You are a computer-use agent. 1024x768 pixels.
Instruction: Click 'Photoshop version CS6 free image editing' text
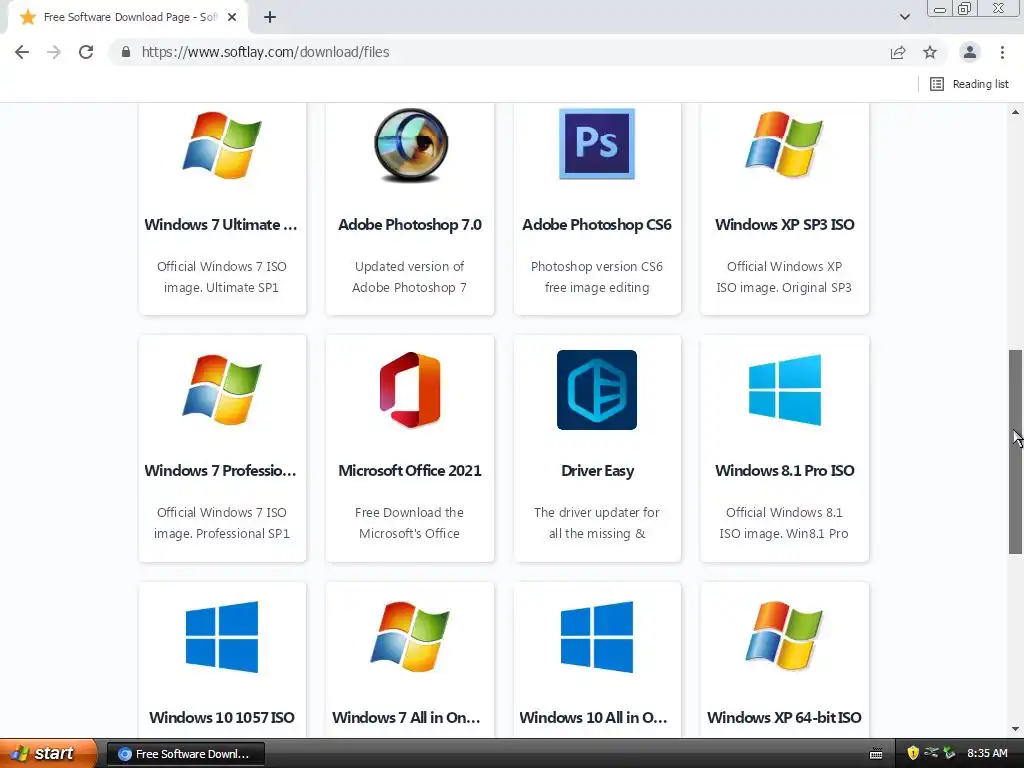(x=597, y=277)
